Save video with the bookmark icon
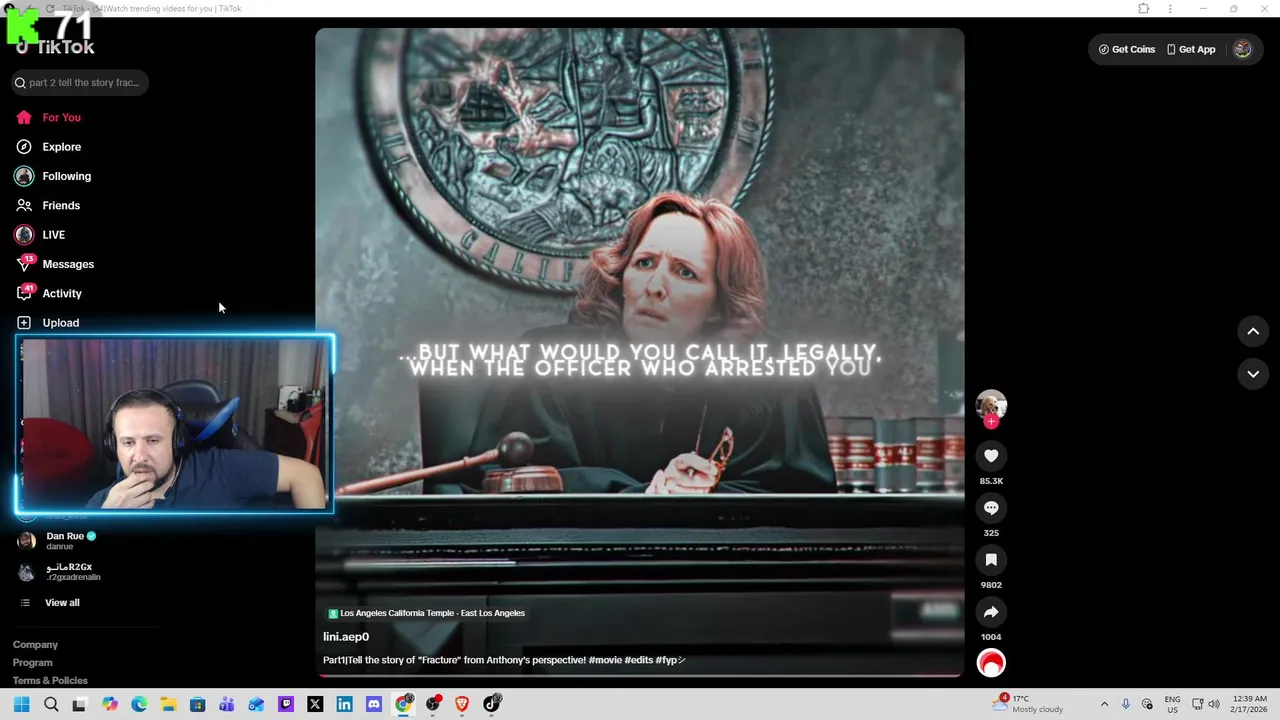Viewport: 1280px width, 720px height. pyautogui.click(x=991, y=560)
